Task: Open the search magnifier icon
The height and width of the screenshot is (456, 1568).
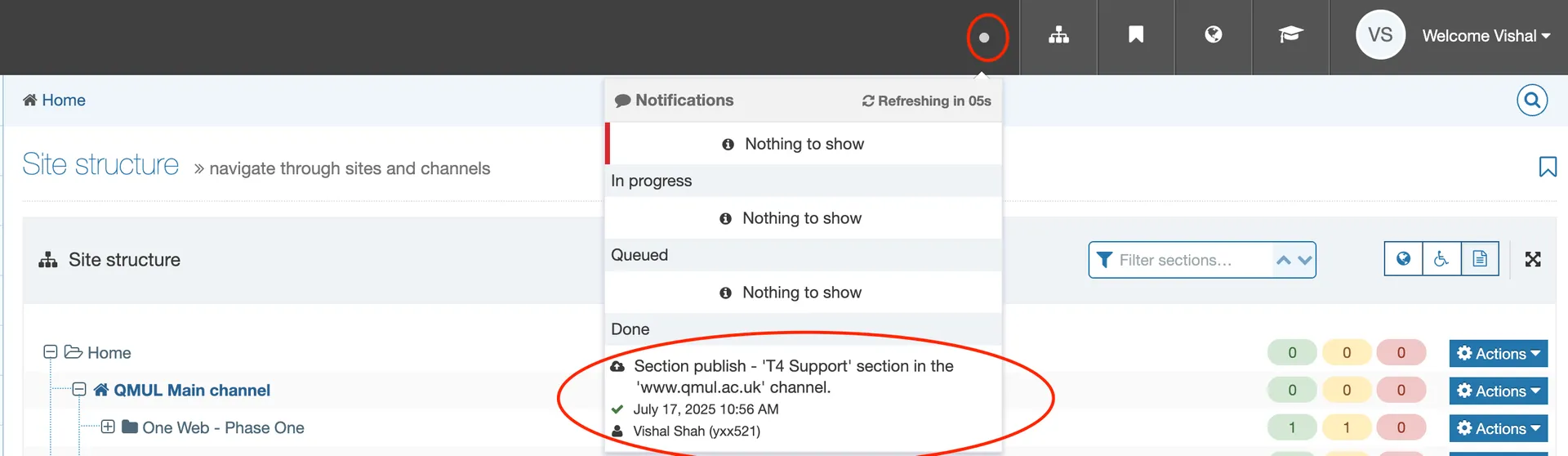Action: pyautogui.click(x=1532, y=101)
